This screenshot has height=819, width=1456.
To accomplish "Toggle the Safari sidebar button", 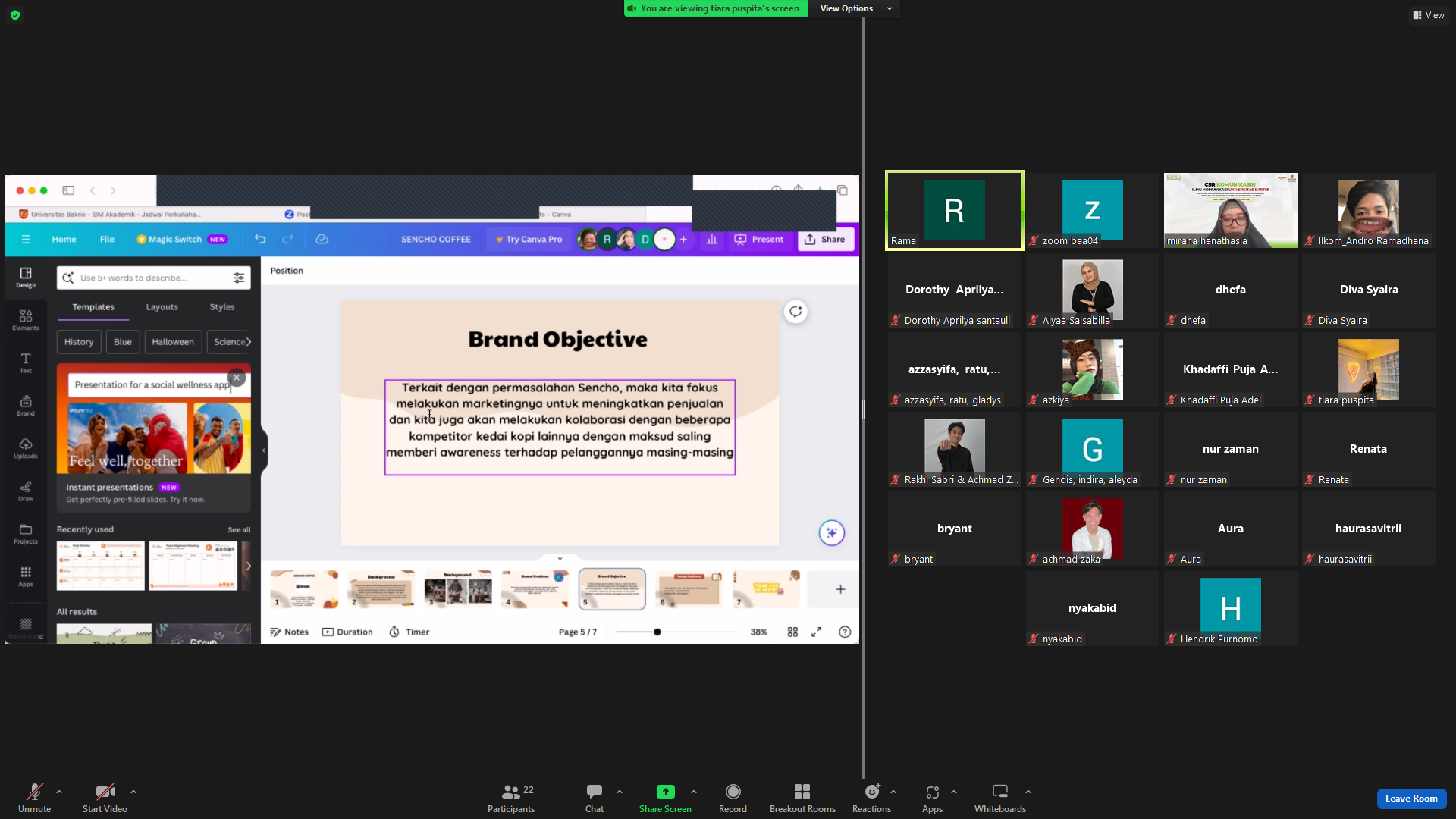I will 68,190.
